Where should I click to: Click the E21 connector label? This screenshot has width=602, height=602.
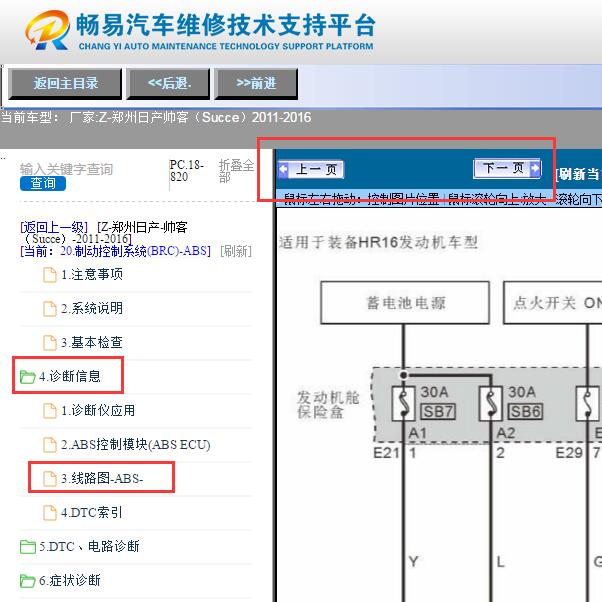[x=386, y=453]
